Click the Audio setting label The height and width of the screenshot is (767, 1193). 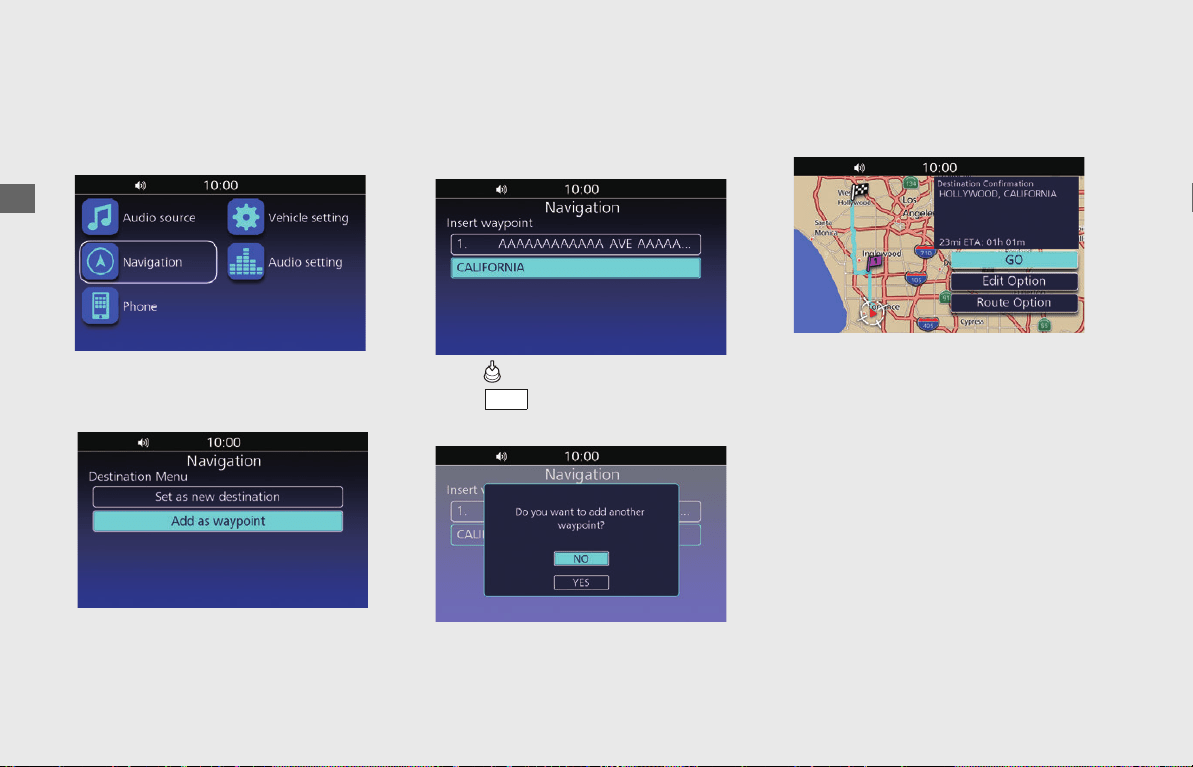click(x=305, y=263)
